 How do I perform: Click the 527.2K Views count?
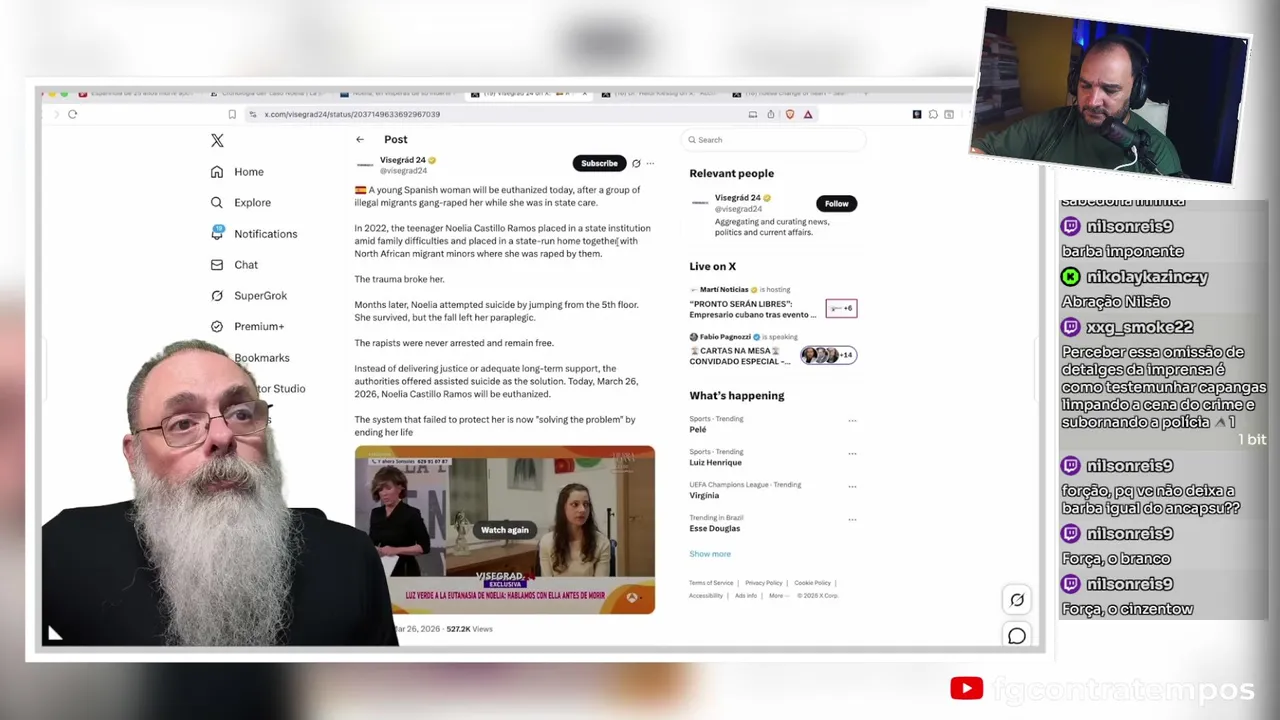[469, 629]
